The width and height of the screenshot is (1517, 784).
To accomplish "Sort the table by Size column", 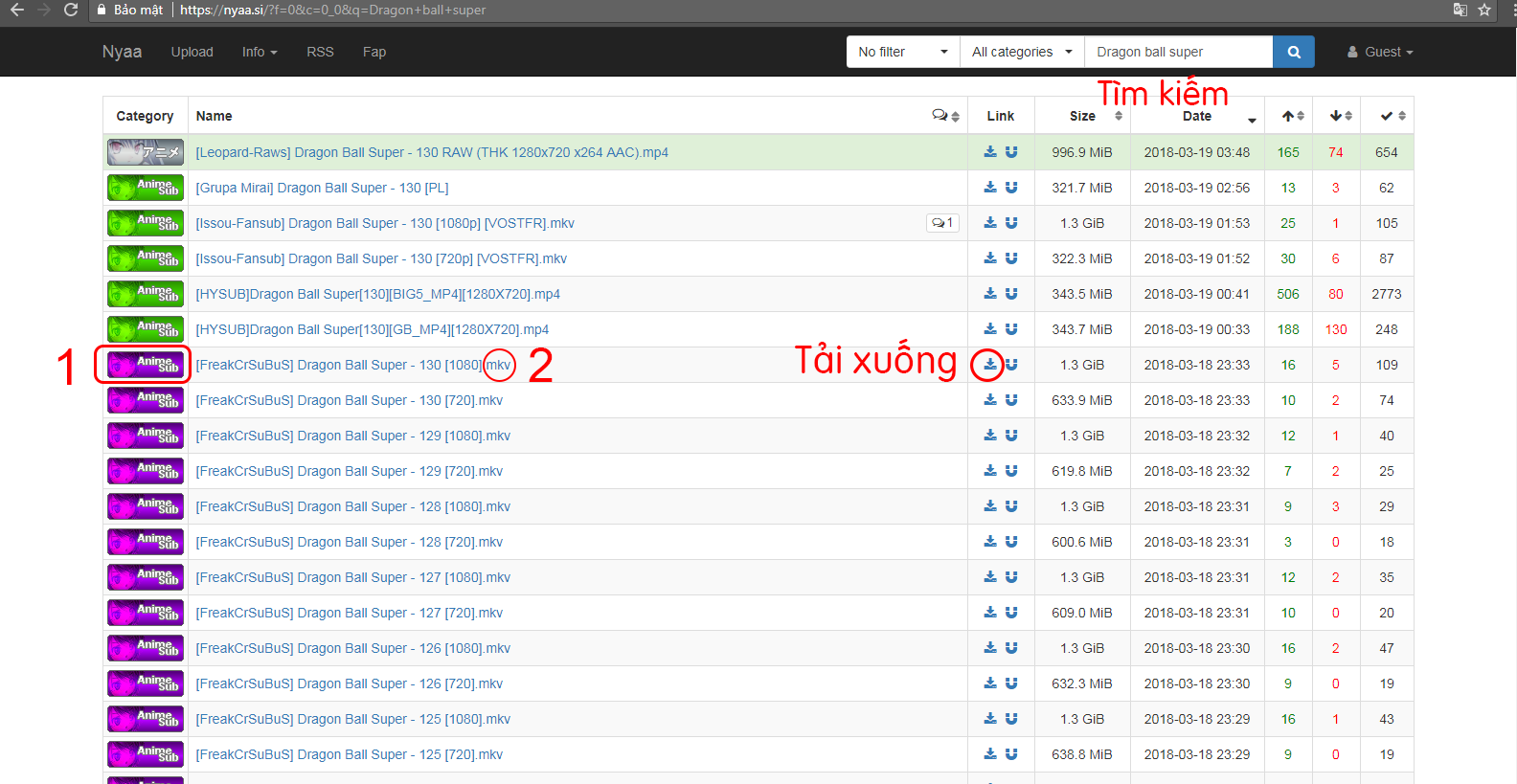I will pyautogui.click(x=1083, y=116).
